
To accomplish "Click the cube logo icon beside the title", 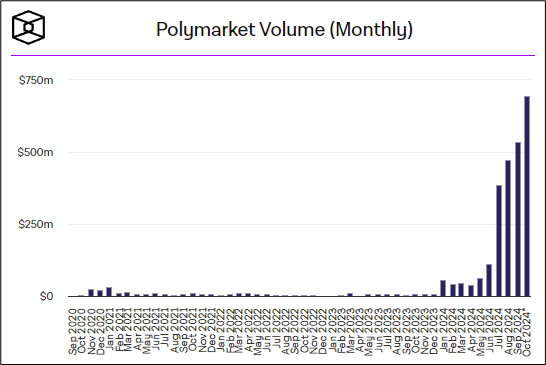I will 29,28.
